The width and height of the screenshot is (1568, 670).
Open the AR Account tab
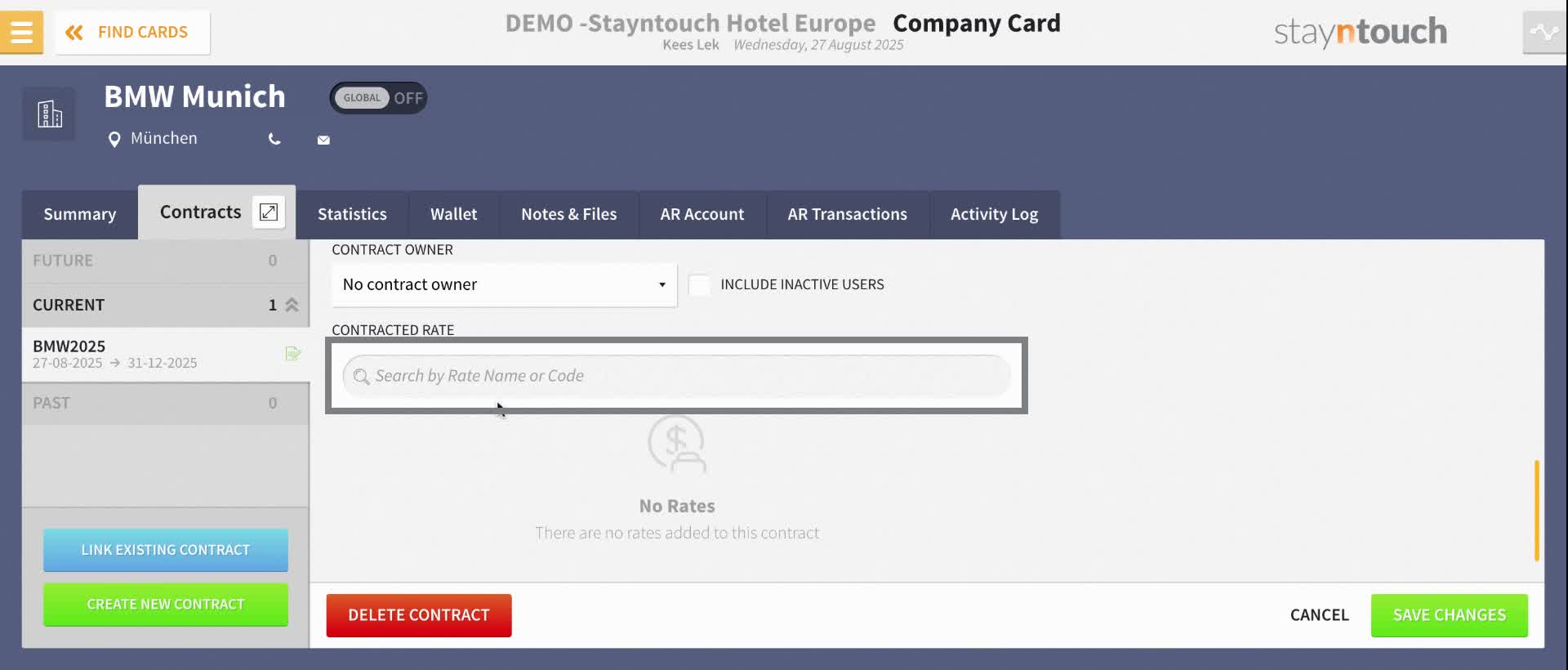click(x=702, y=214)
